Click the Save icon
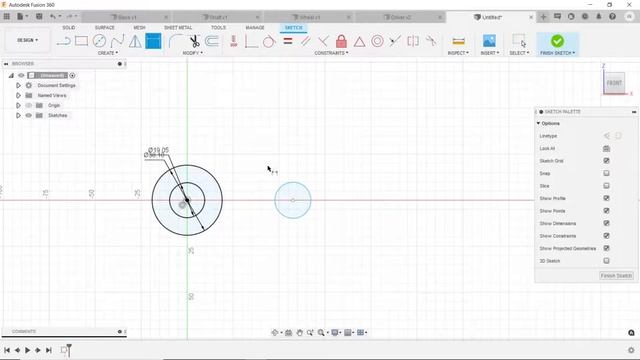 [39, 17]
